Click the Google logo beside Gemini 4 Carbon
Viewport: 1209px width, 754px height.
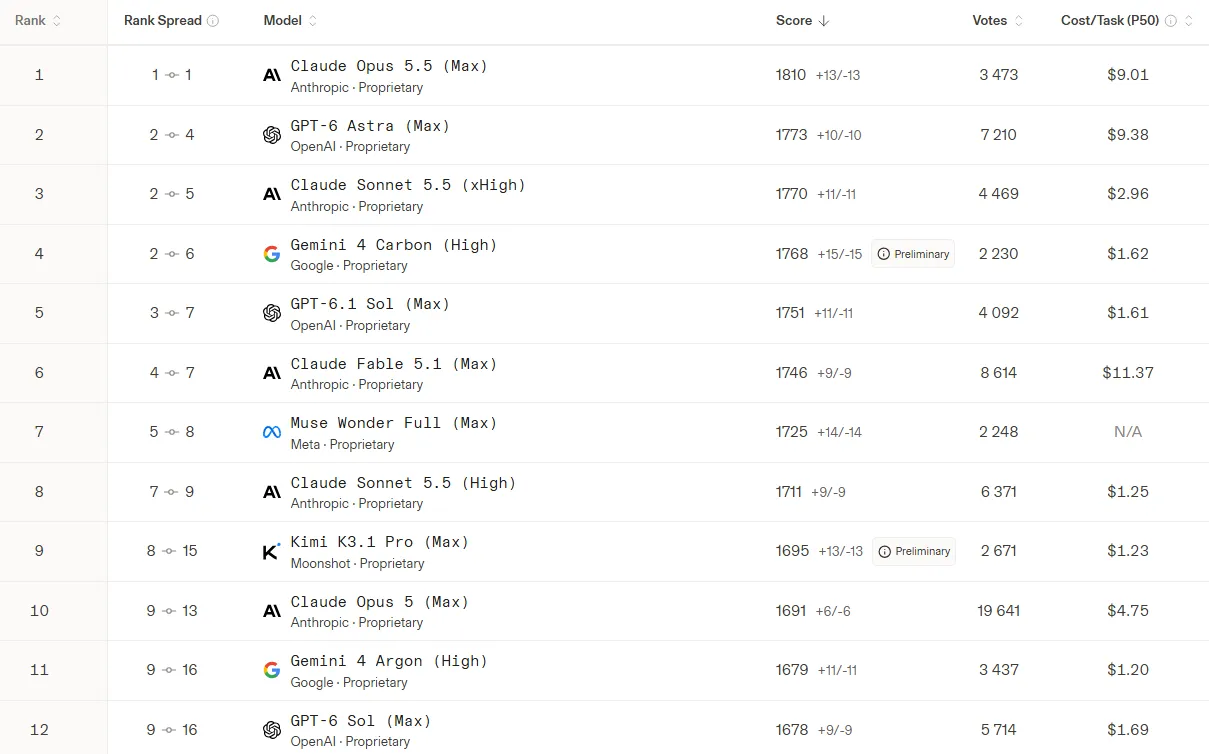point(271,254)
